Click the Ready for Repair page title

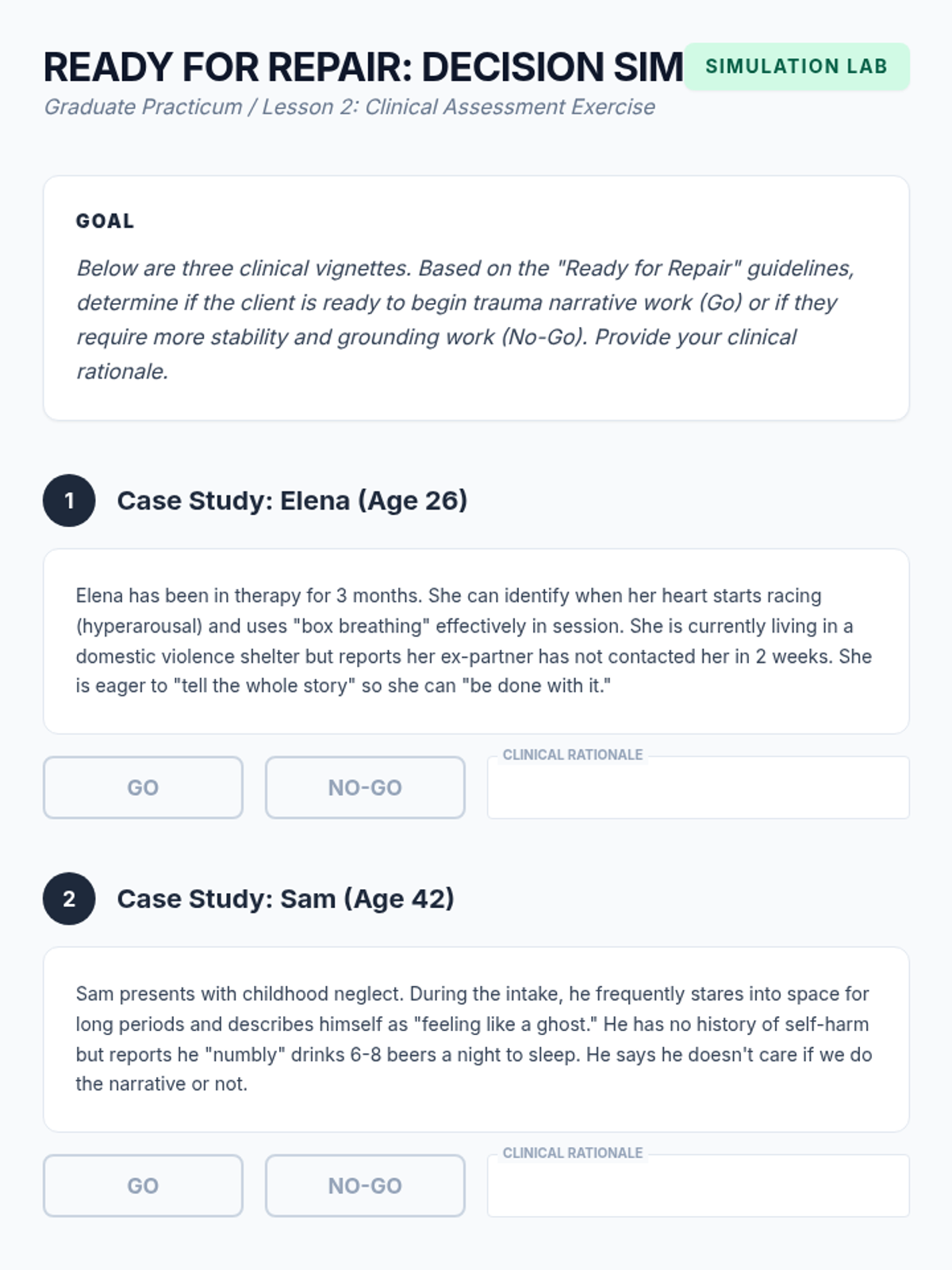363,67
